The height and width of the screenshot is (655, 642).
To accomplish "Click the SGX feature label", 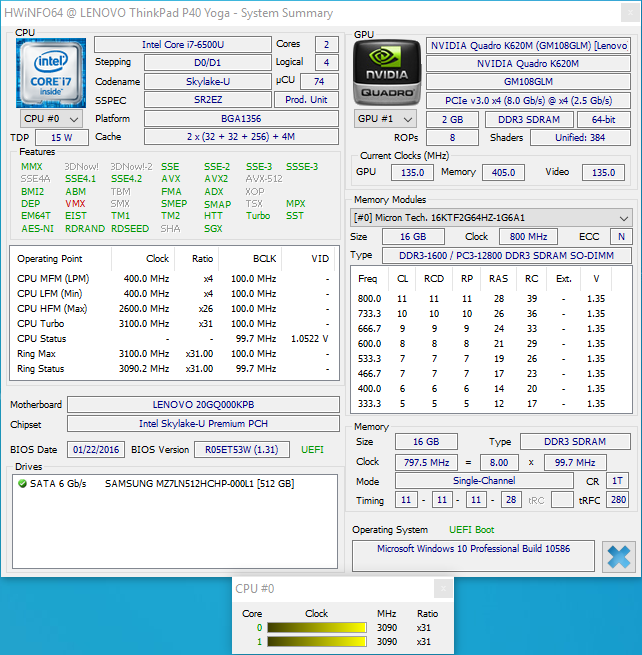I will [x=213, y=228].
